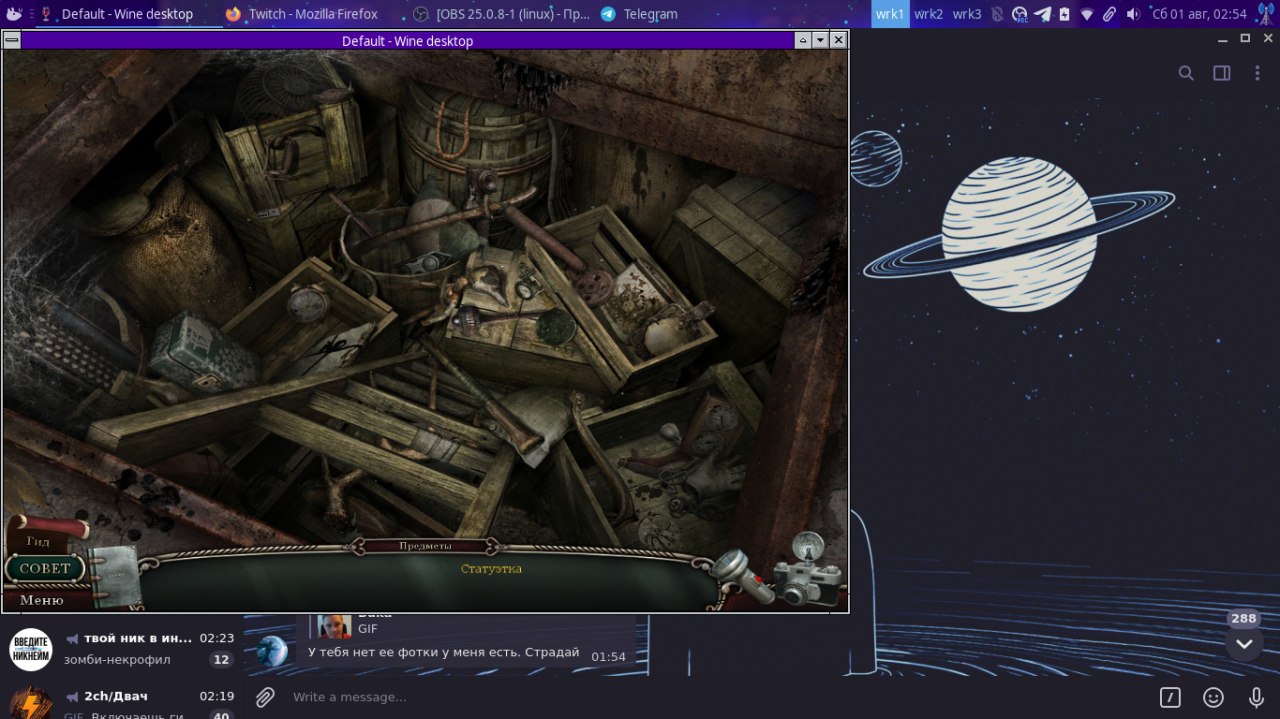The width and height of the screenshot is (1280, 719).
Task: Switch to the wrk3 workspace
Action: (966, 14)
